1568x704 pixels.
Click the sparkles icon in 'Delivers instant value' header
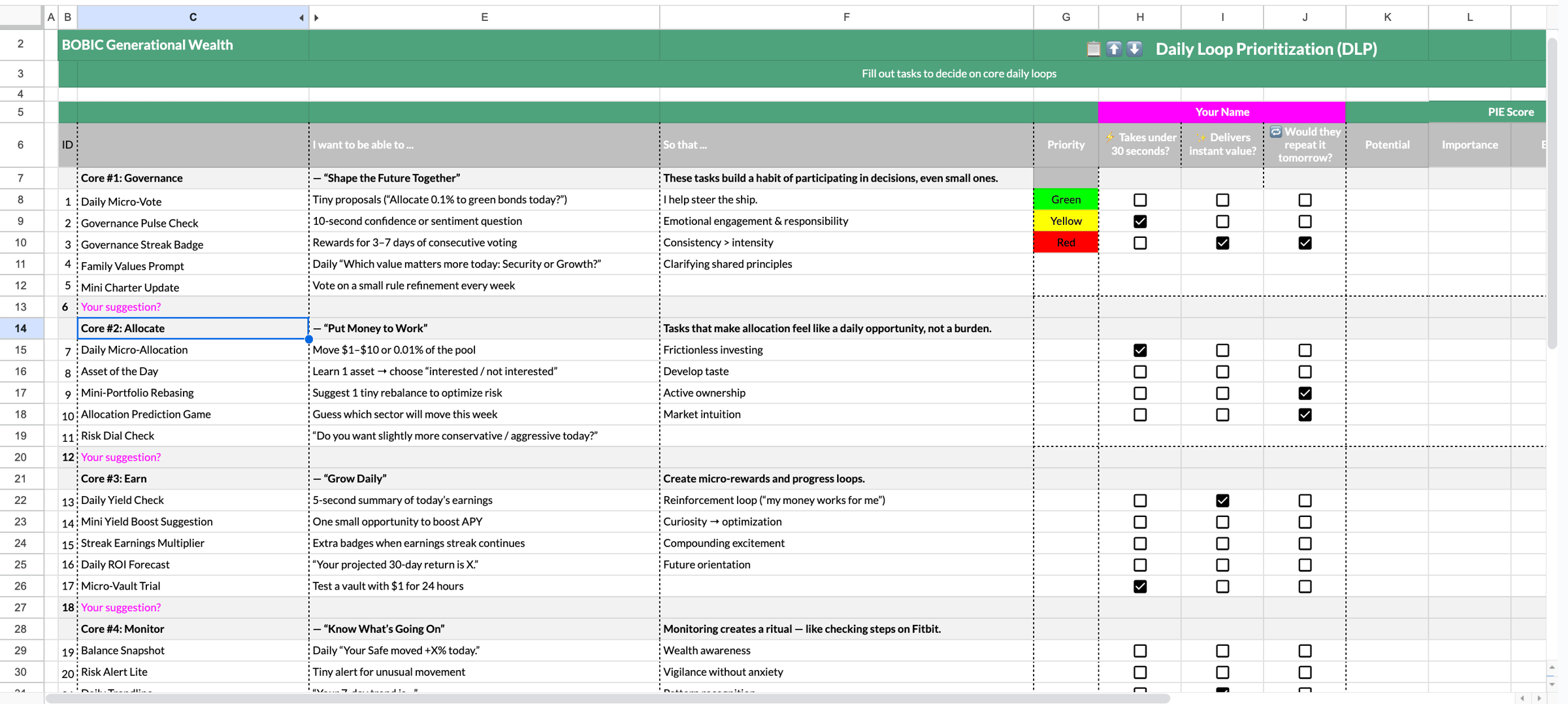pos(1200,137)
